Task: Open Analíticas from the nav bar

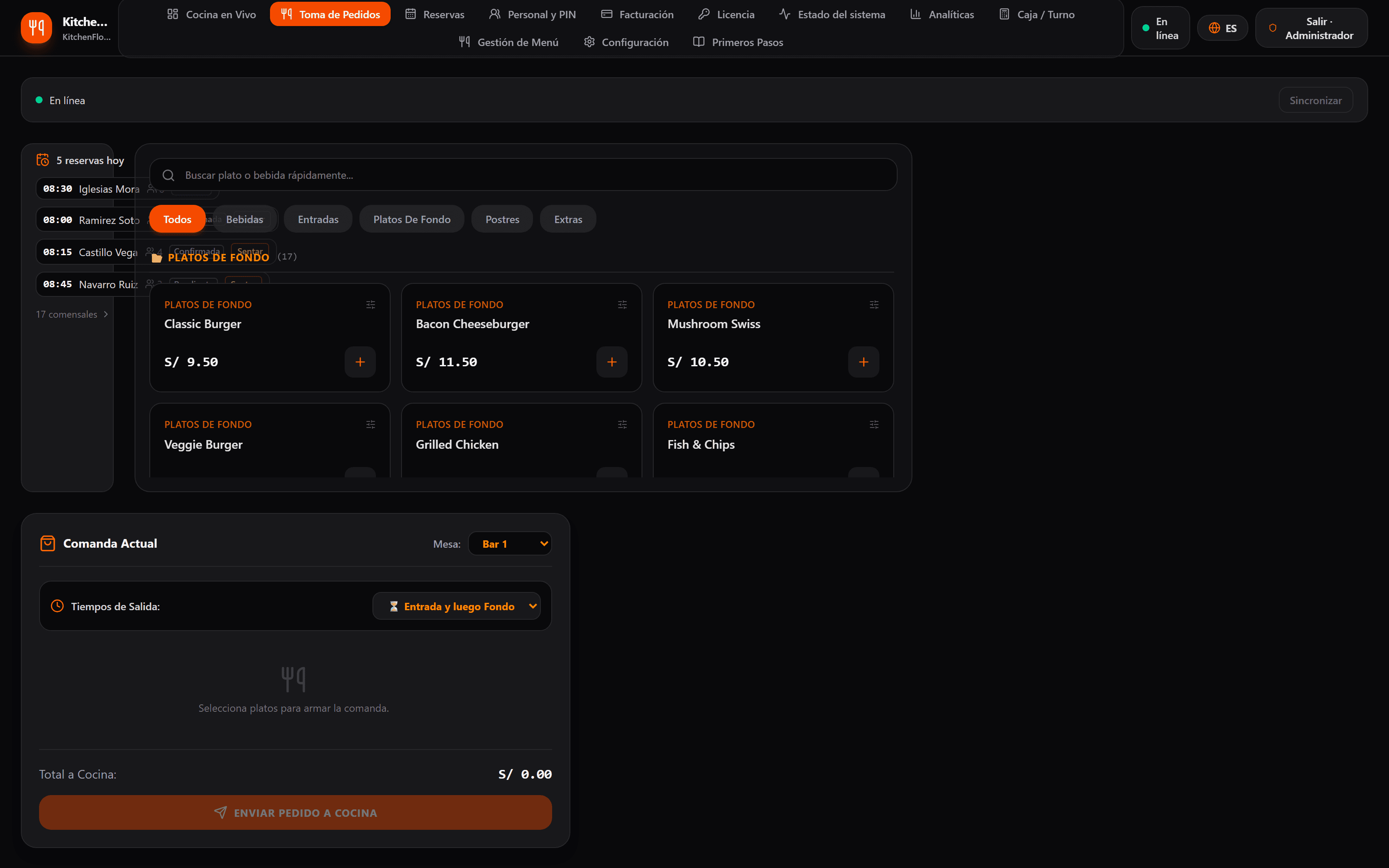Action: (x=942, y=14)
